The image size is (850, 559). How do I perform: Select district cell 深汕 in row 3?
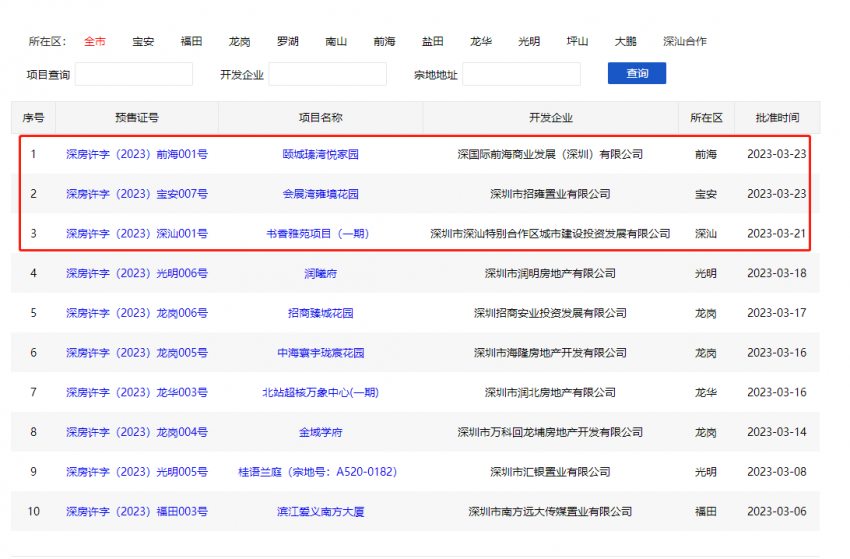[x=706, y=234]
